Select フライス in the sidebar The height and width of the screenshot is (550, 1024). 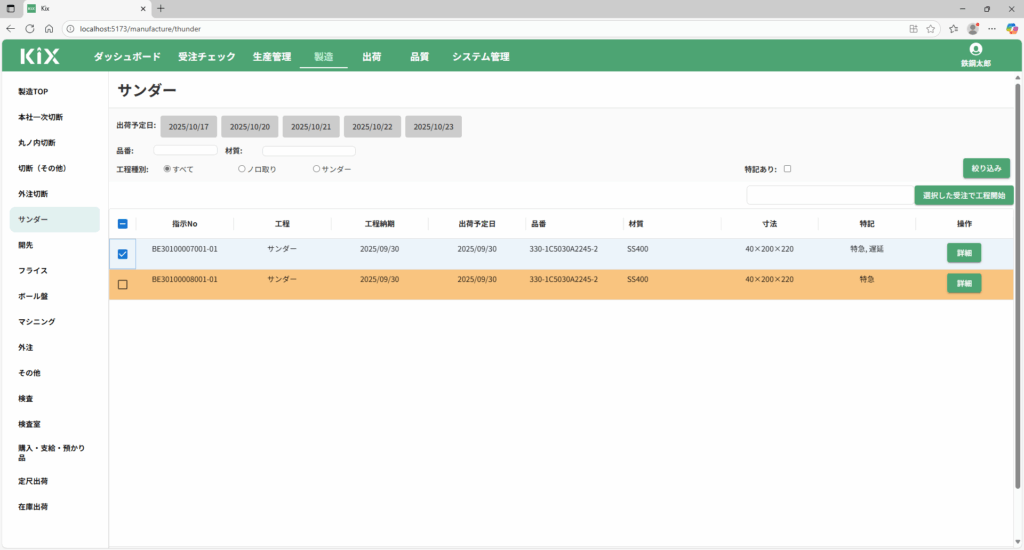point(33,271)
